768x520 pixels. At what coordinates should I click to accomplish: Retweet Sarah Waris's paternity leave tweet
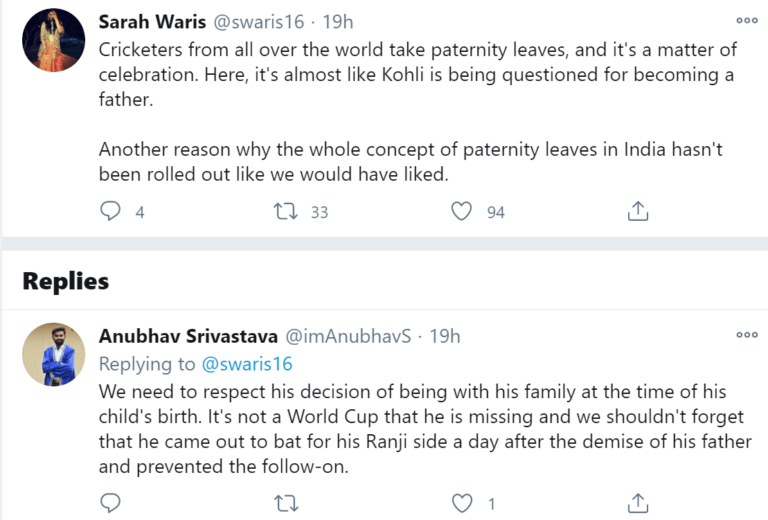click(x=284, y=211)
